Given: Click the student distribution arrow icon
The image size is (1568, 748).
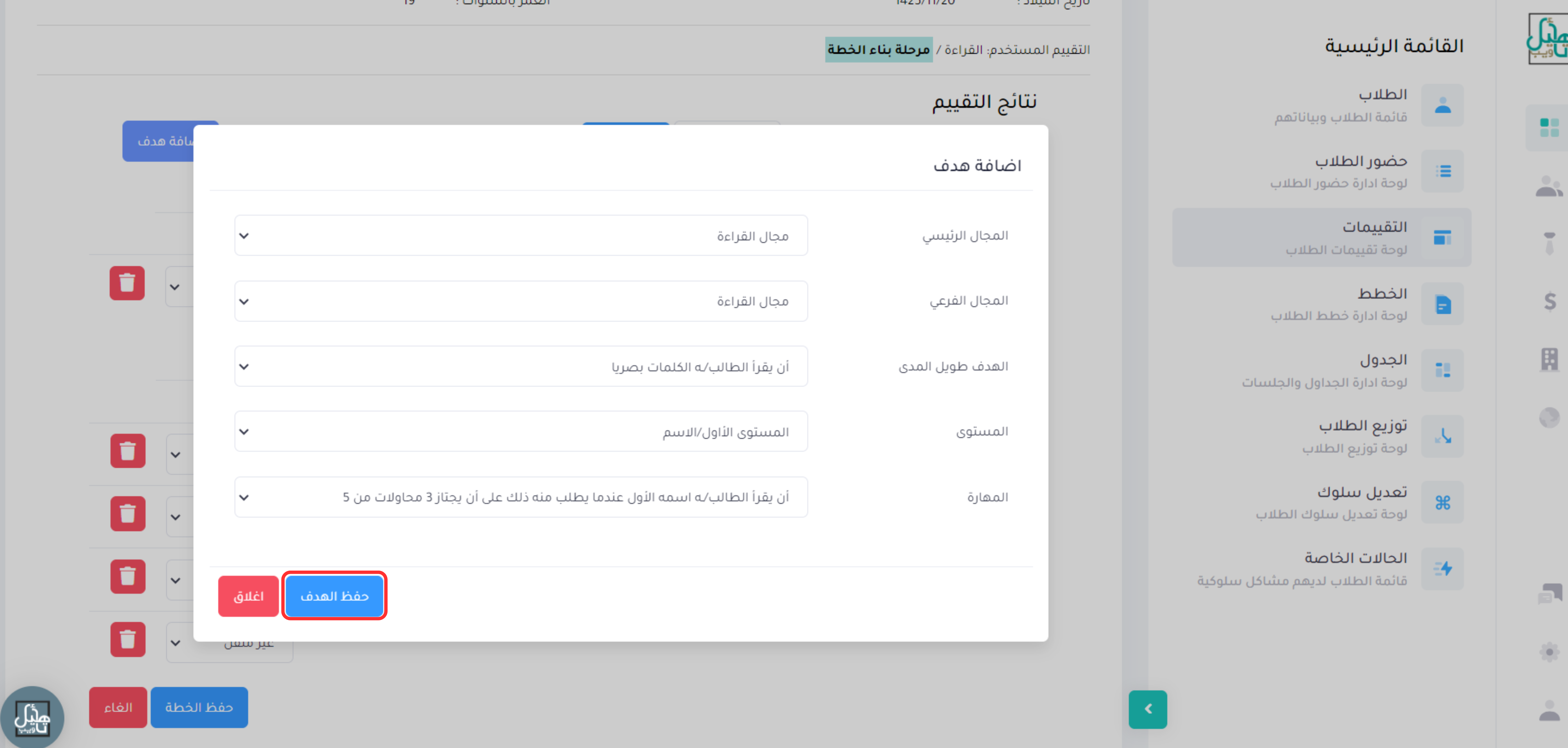Looking at the screenshot, I should point(1442,436).
